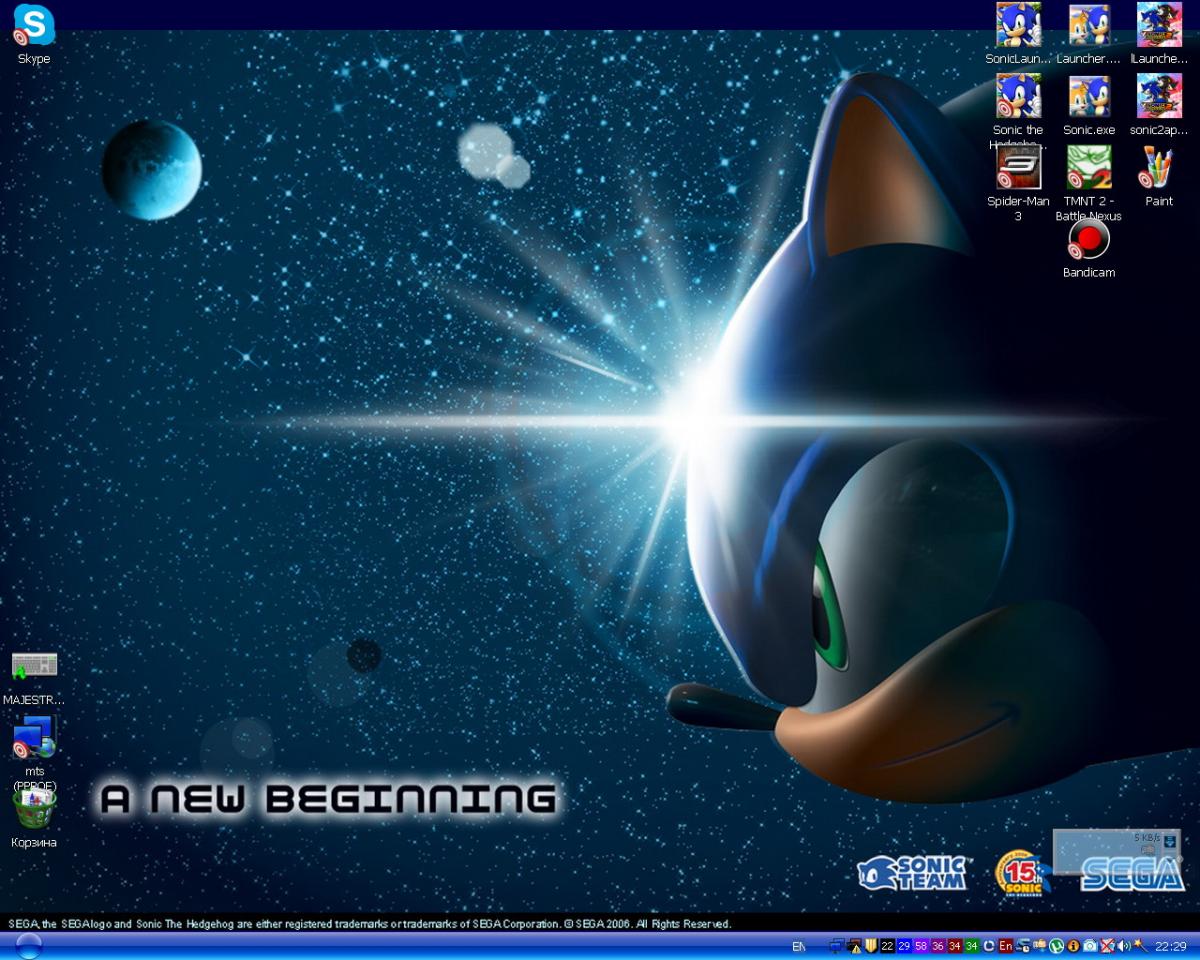Select the Sonic.exe desktop icon
1200x960 pixels.
pyautogui.click(x=1089, y=97)
